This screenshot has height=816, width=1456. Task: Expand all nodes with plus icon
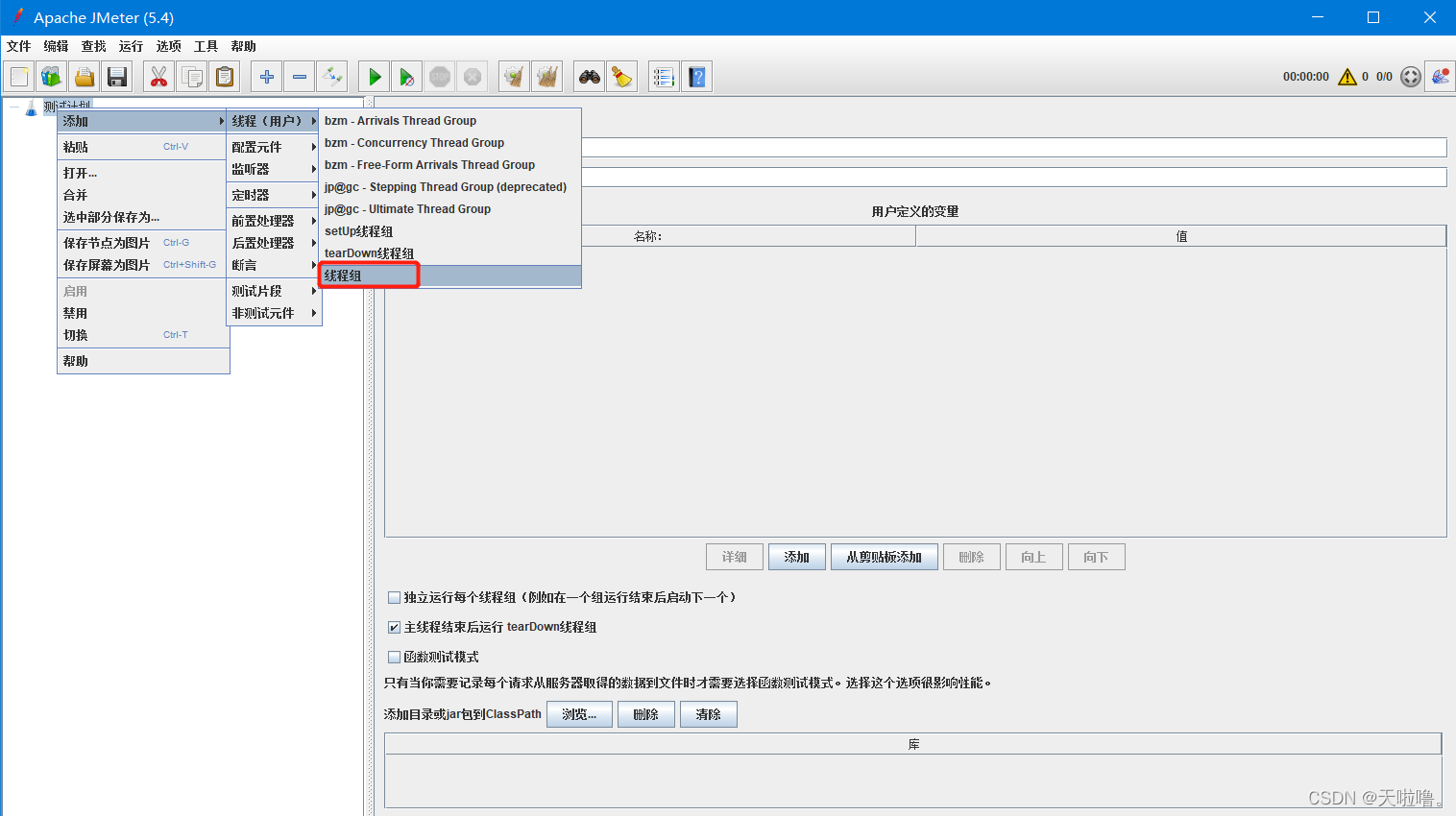pos(267,77)
